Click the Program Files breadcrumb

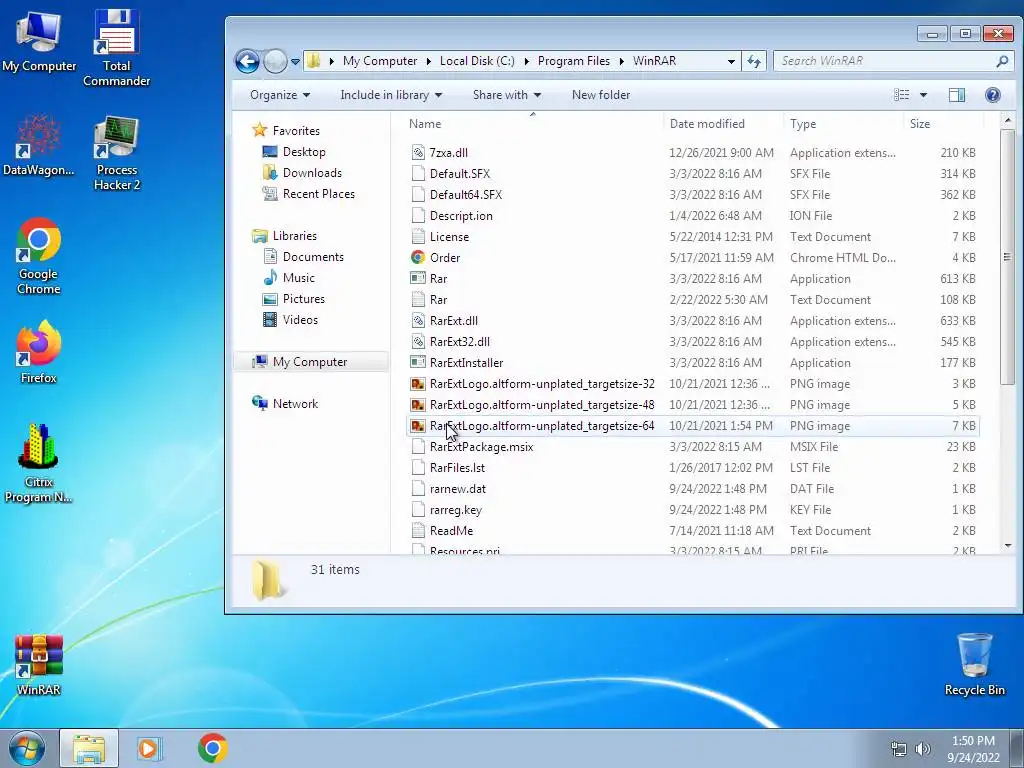573,61
